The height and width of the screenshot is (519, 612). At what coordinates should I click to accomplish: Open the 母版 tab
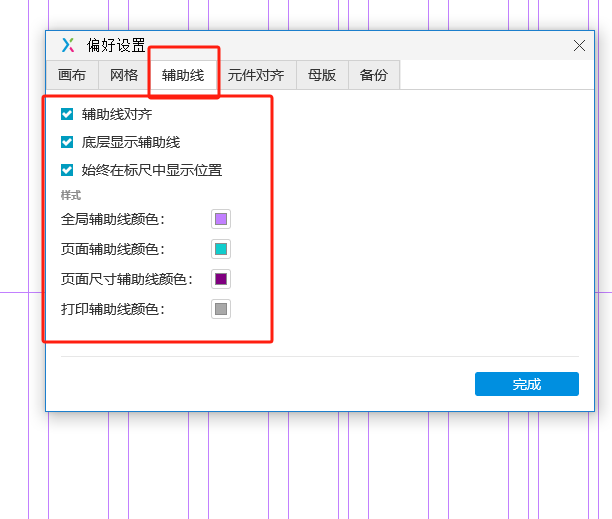pos(322,75)
